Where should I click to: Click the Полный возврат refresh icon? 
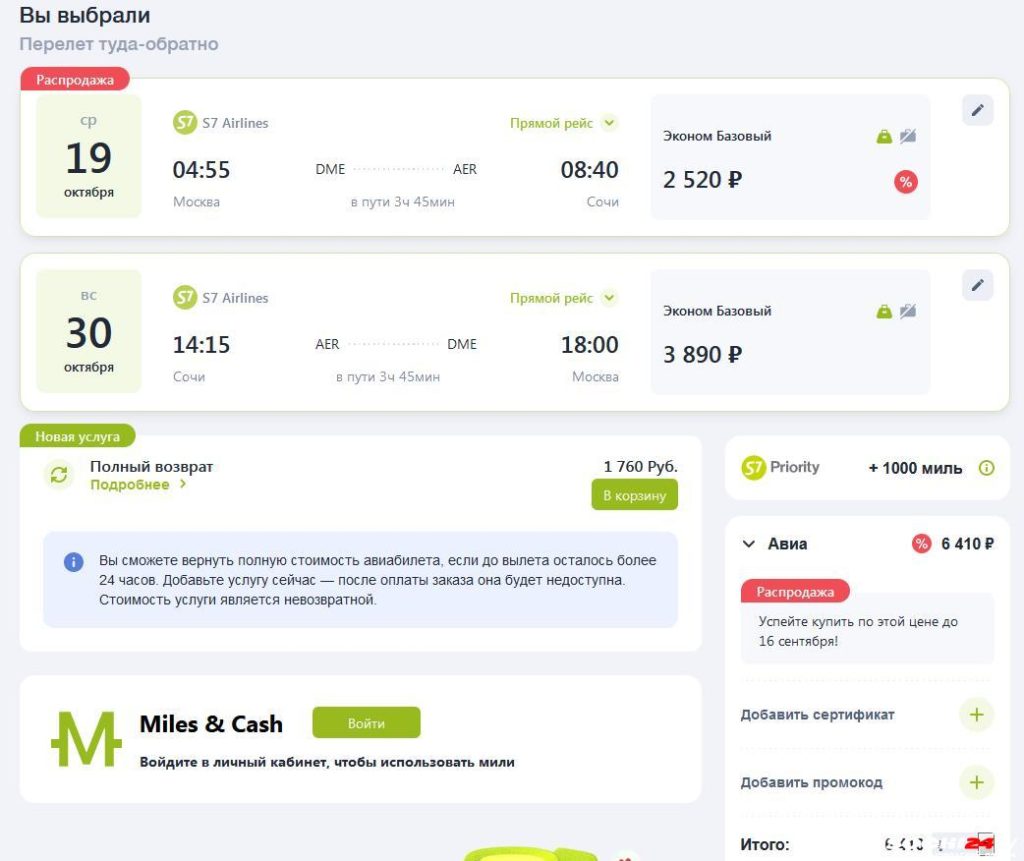59,475
